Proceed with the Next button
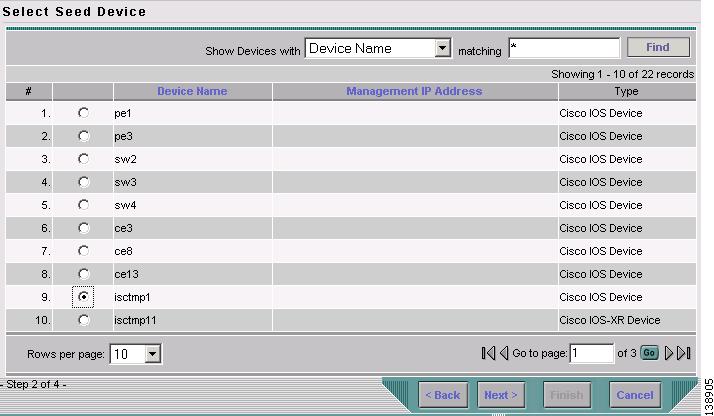 click(x=500, y=395)
